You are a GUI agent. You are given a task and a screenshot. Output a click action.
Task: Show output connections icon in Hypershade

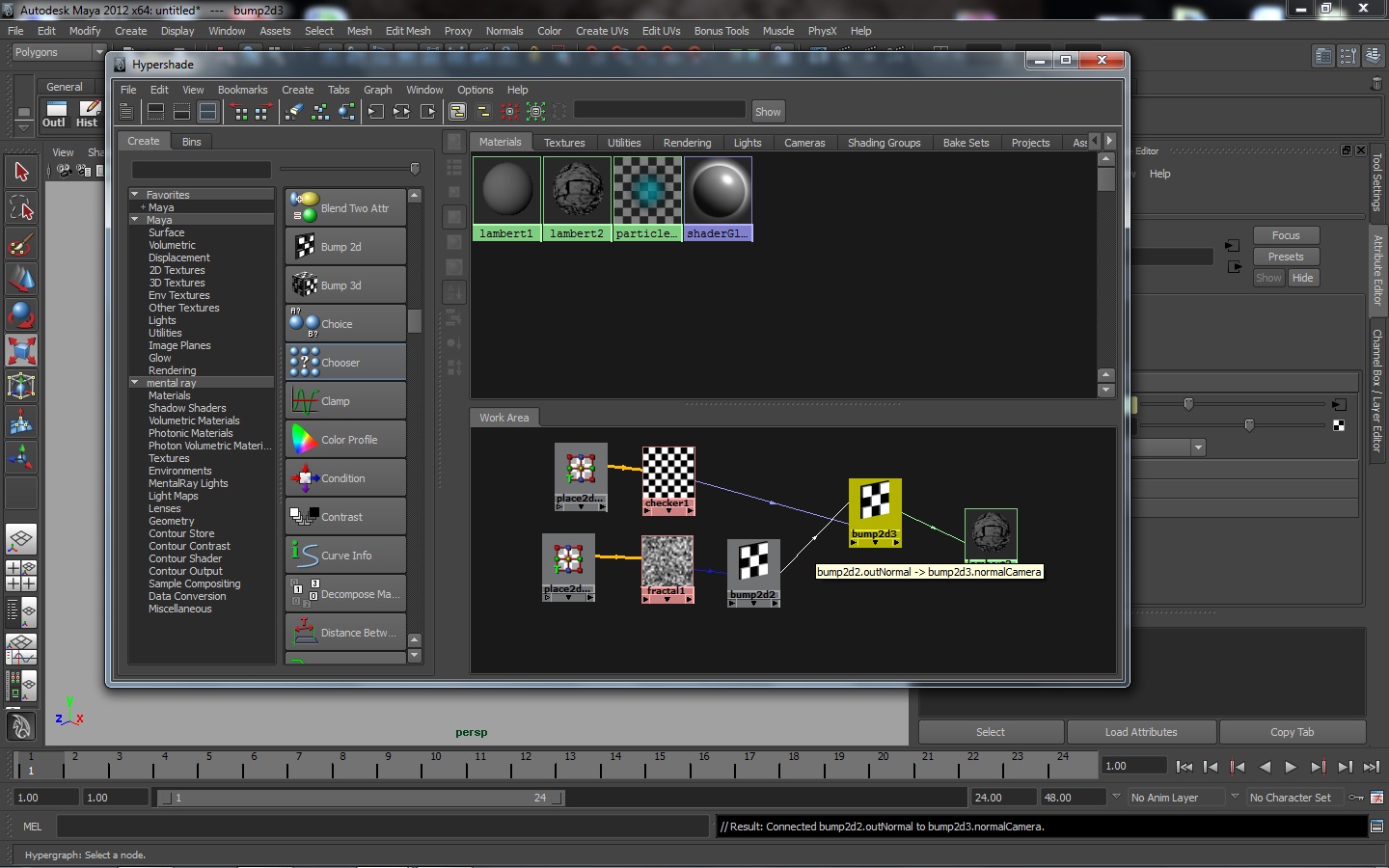(x=427, y=112)
